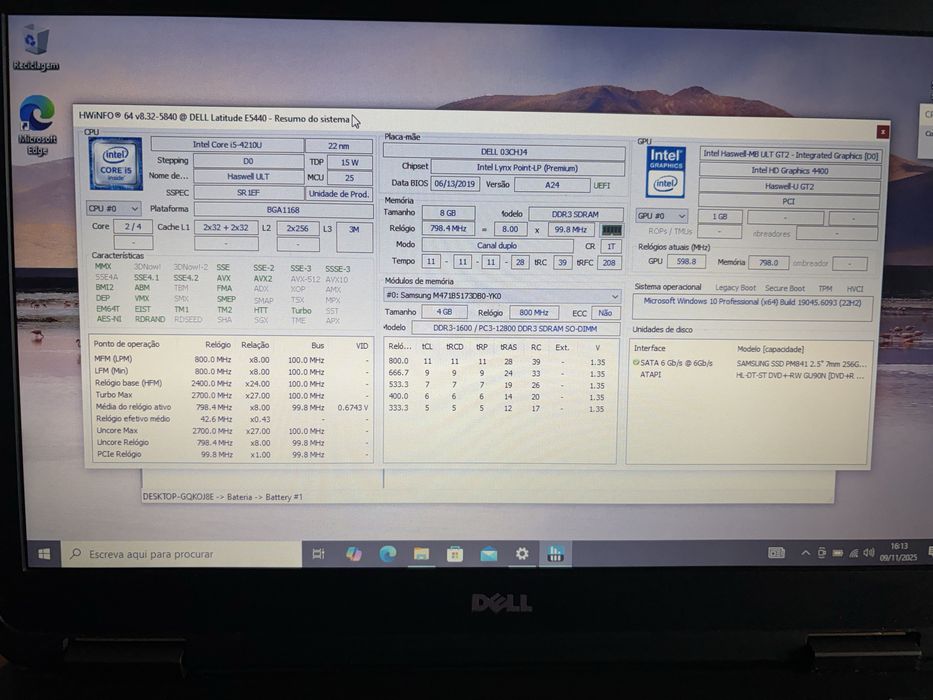Open Settings gear in the taskbar
Image resolution: width=933 pixels, height=700 pixels.
click(x=522, y=554)
